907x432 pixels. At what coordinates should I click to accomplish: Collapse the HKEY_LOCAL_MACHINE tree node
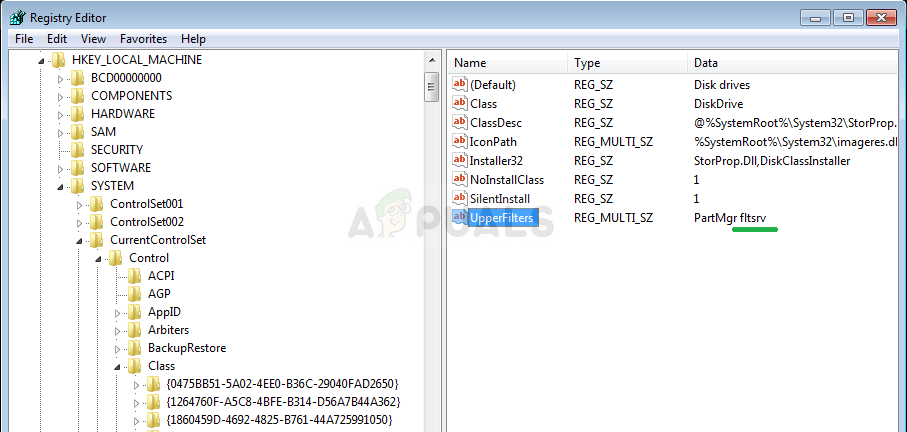41,60
